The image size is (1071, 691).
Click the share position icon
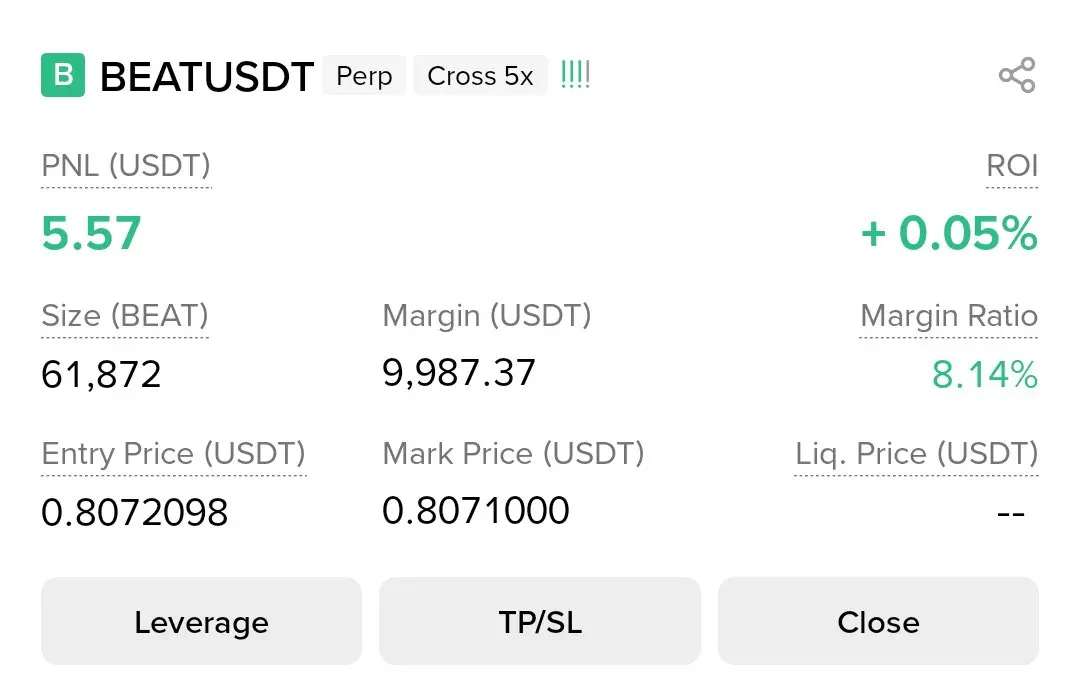pyautogui.click(x=1017, y=76)
